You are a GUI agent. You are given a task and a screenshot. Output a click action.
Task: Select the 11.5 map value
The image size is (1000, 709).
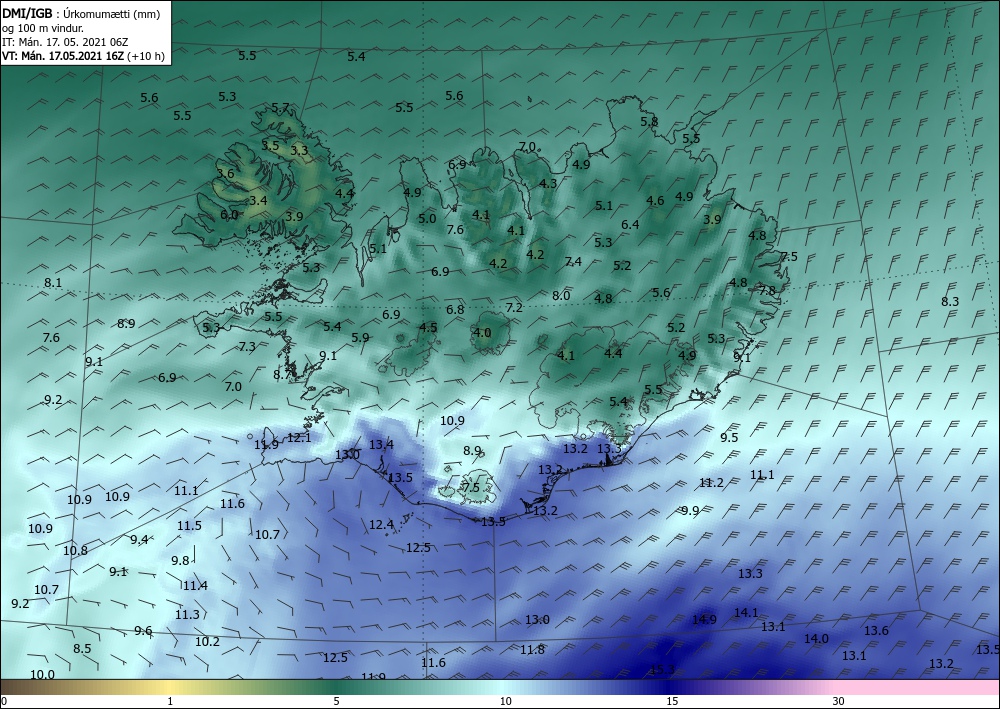pos(189,525)
